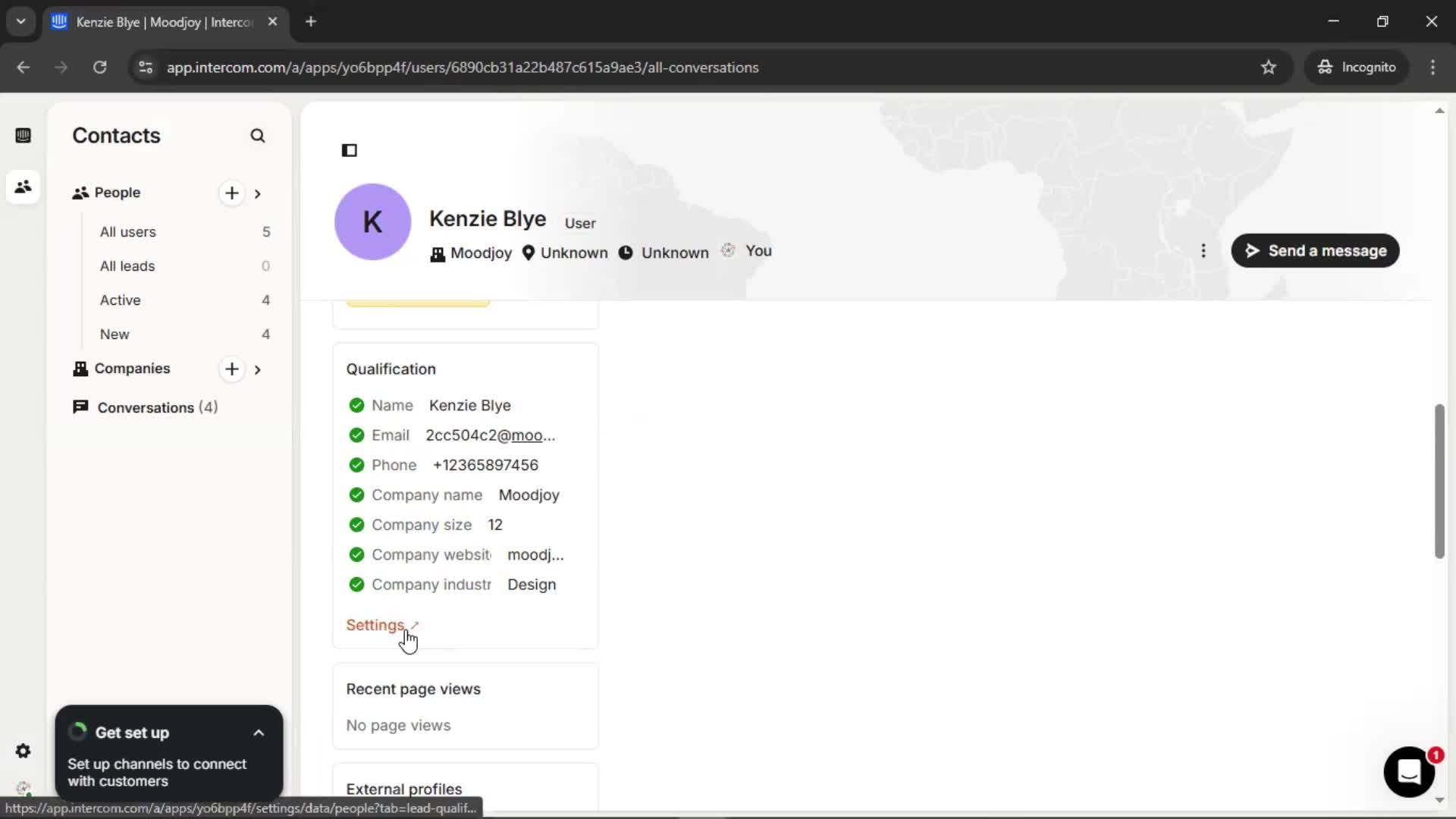Open the three-dot more options menu

1203,251
